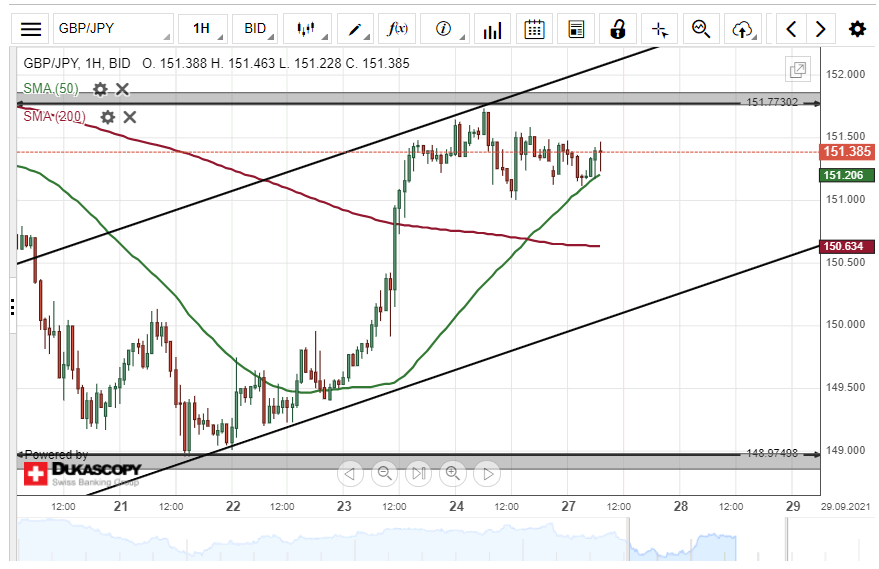Click the SMA (200) indicator label
This screenshot has height=569, width=879.
point(54,117)
